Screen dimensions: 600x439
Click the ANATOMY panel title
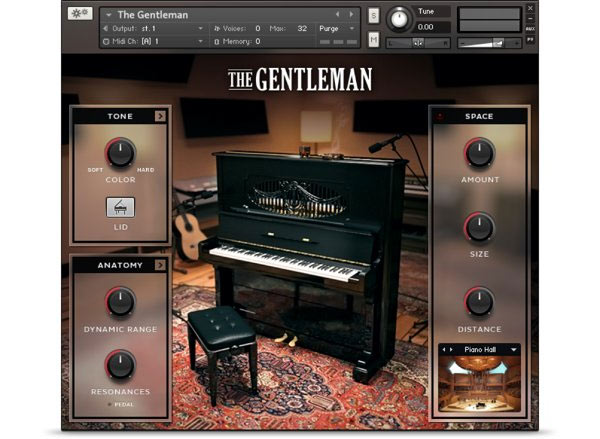(120, 265)
